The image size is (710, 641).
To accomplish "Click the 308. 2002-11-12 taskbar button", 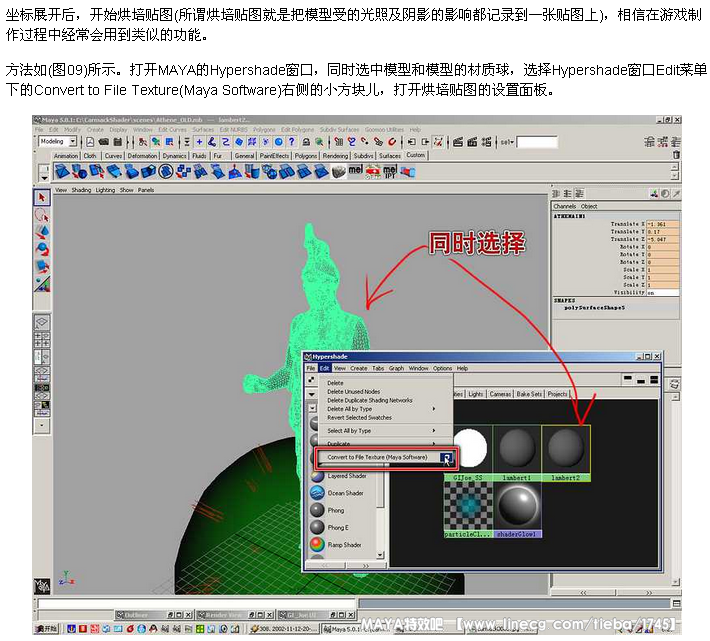I will click(x=283, y=629).
